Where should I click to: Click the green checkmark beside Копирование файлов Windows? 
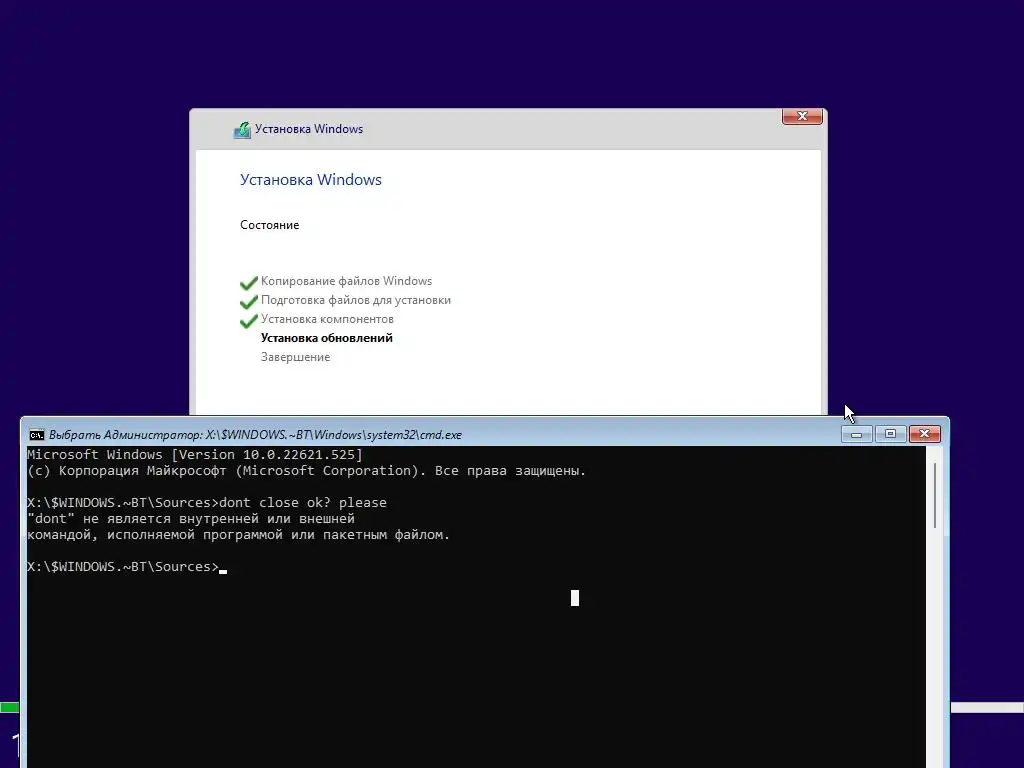coord(249,282)
